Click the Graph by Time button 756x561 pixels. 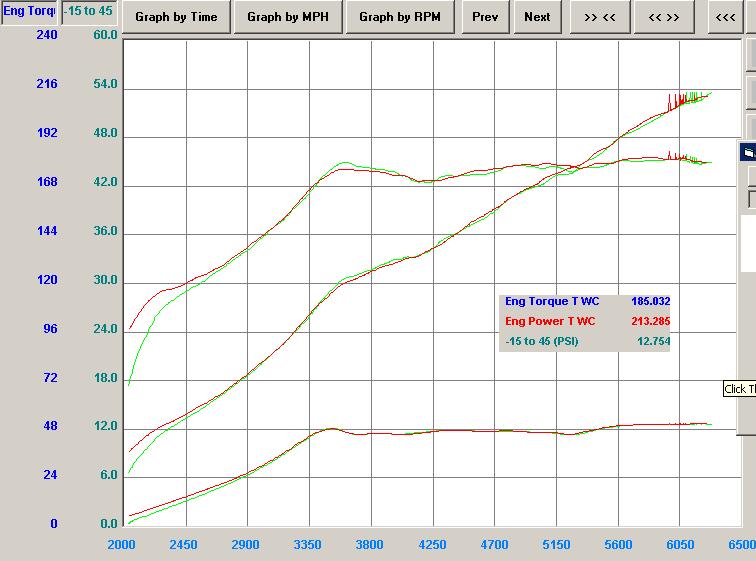click(x=176, y=17)
